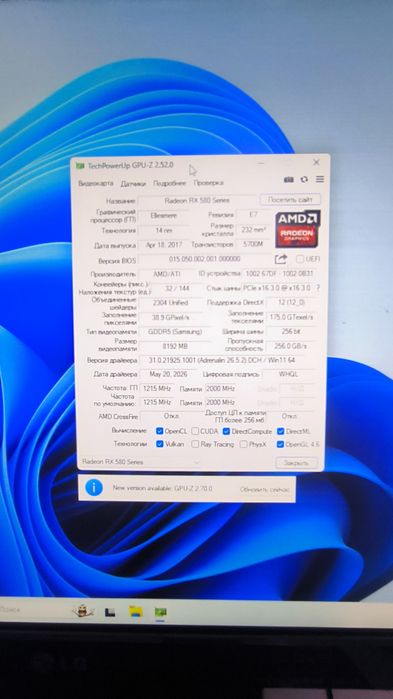Click the Ellesmere GPU field

point(164,215)
